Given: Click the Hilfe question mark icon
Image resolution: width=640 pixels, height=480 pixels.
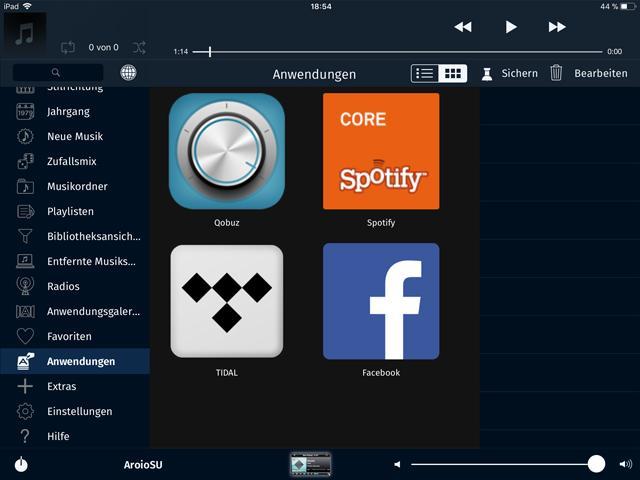Looking at the screenshot, I should [x=25, y=436].
